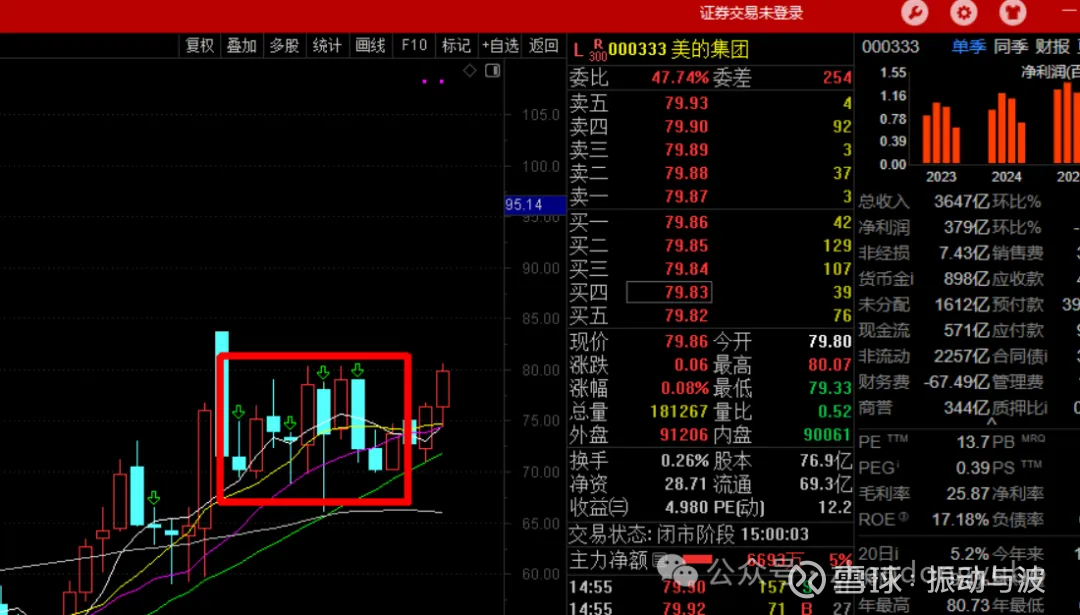This screenshot has width=1080, height=615.
Task: Click the 主力净额 row
Action: [x=710, y=560]
